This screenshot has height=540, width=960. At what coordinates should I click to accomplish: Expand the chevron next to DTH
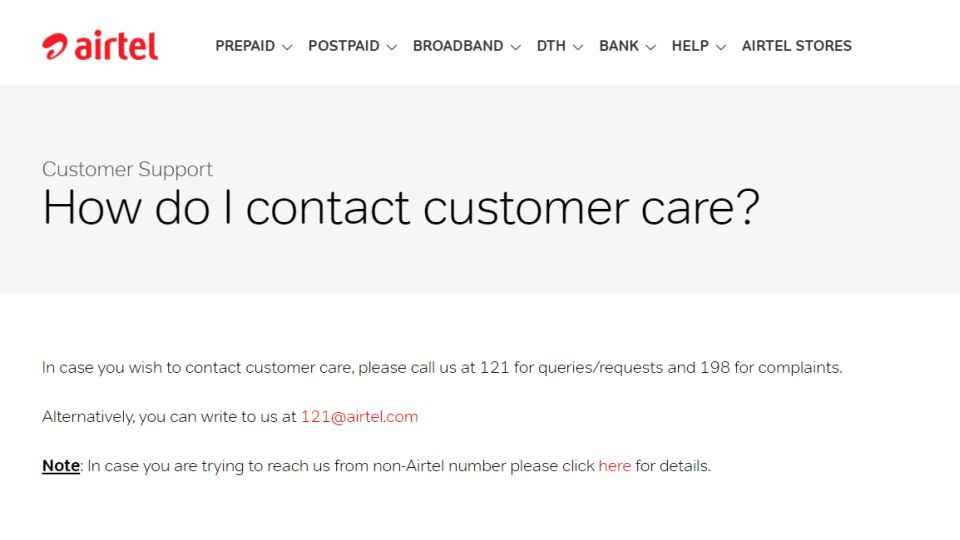tap(578, 47)
